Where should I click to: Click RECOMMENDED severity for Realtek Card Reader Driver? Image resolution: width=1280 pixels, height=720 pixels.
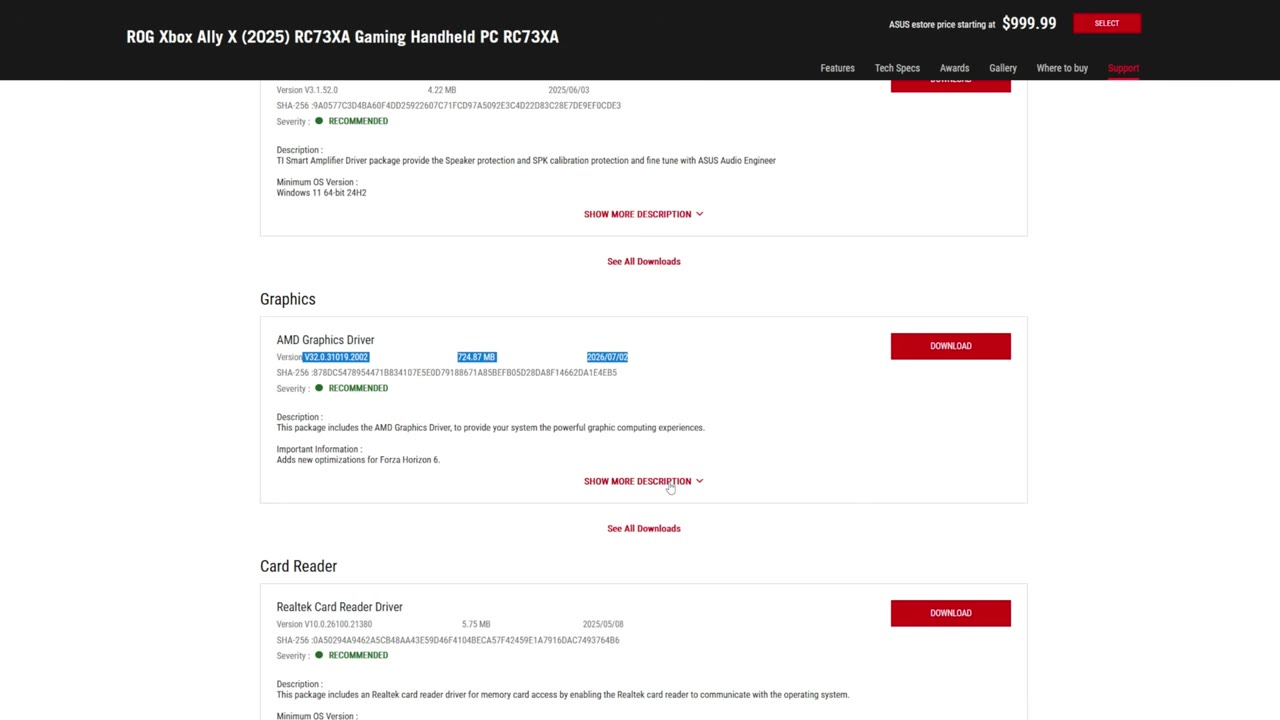click(x=358, y=655)
